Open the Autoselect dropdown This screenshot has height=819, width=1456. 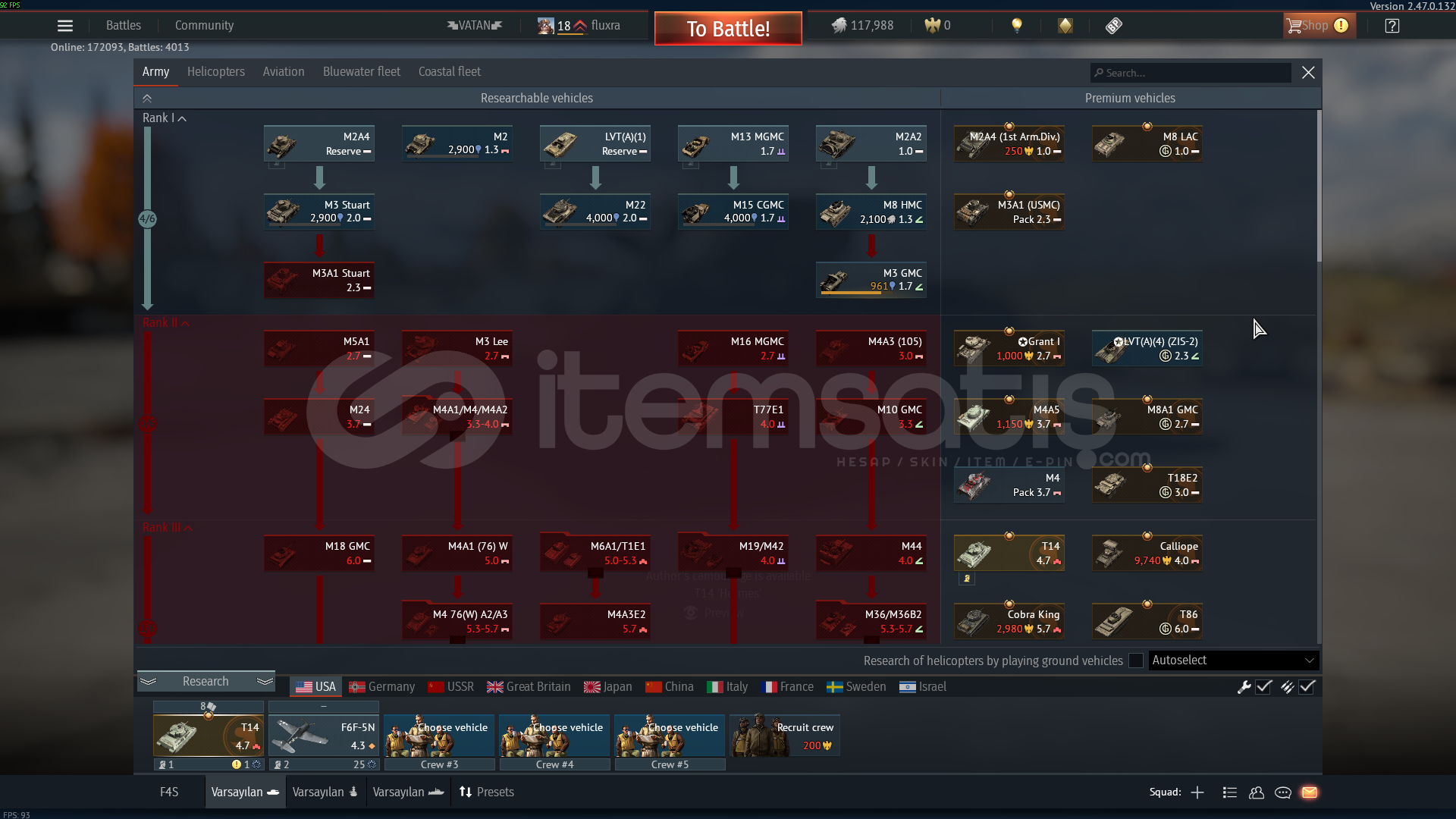[1234, 661]
